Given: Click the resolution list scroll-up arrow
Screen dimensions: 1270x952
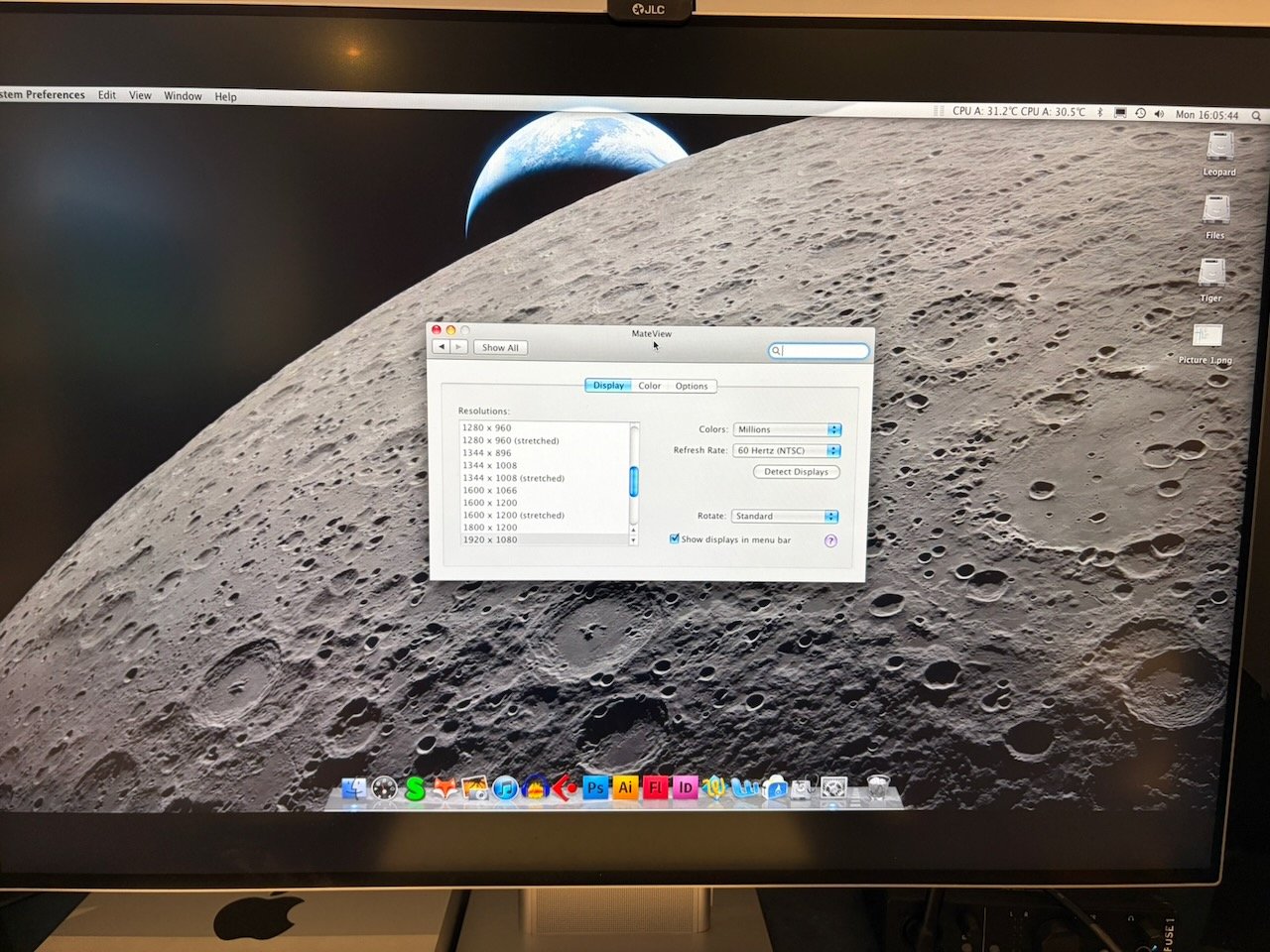Looking at the screenshot, I should [x=633, y=531].
